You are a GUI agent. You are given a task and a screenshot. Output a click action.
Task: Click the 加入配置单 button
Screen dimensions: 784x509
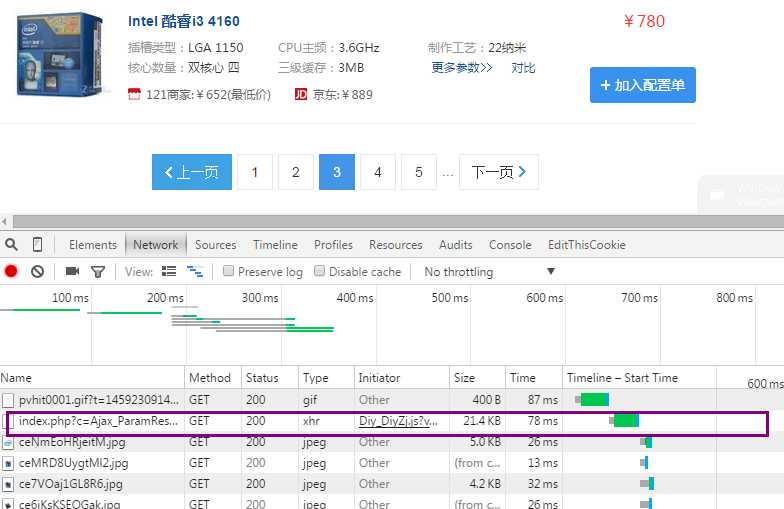[x=642, y=85]
